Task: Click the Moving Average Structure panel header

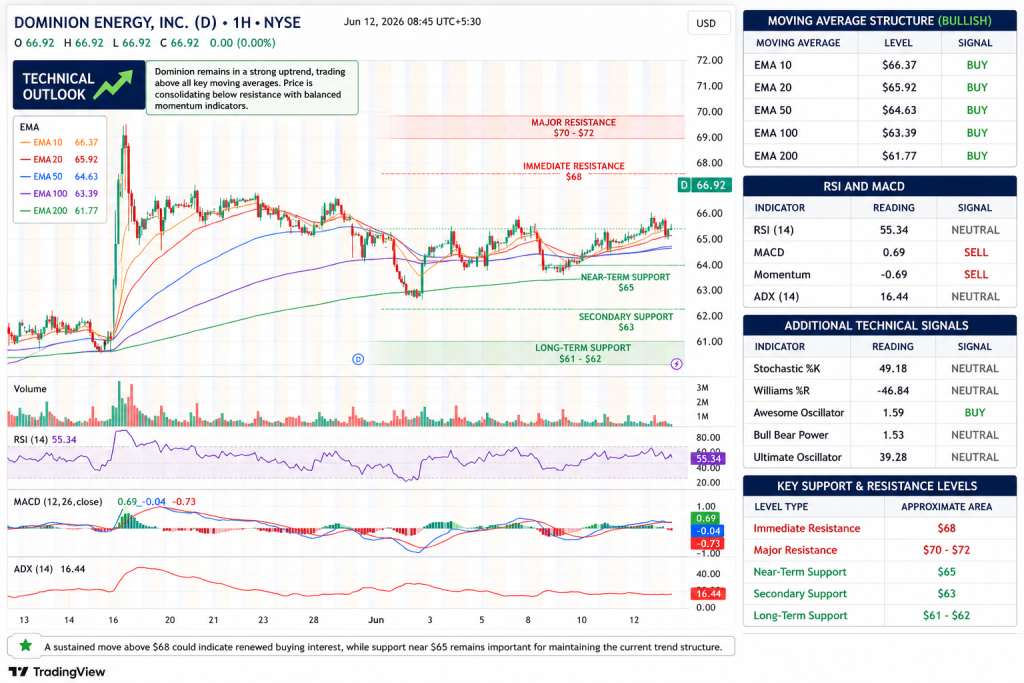Action: [880, 21]
